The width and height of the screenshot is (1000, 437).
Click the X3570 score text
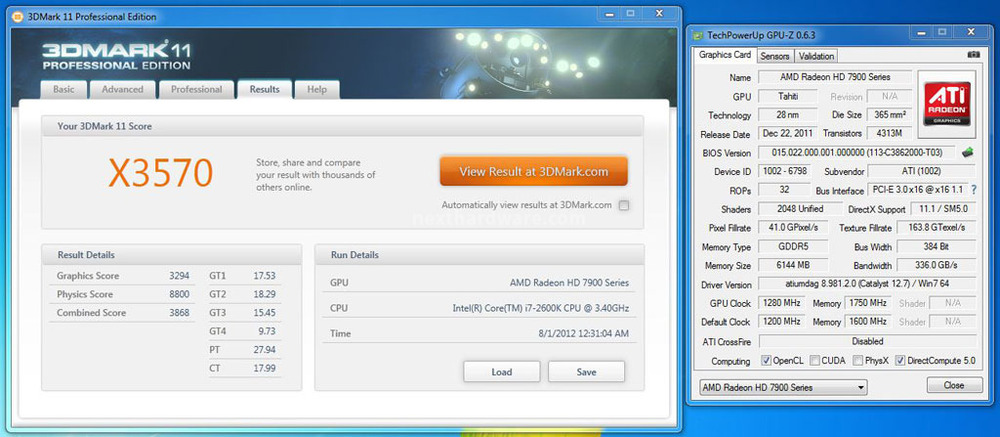pos(161,172)
